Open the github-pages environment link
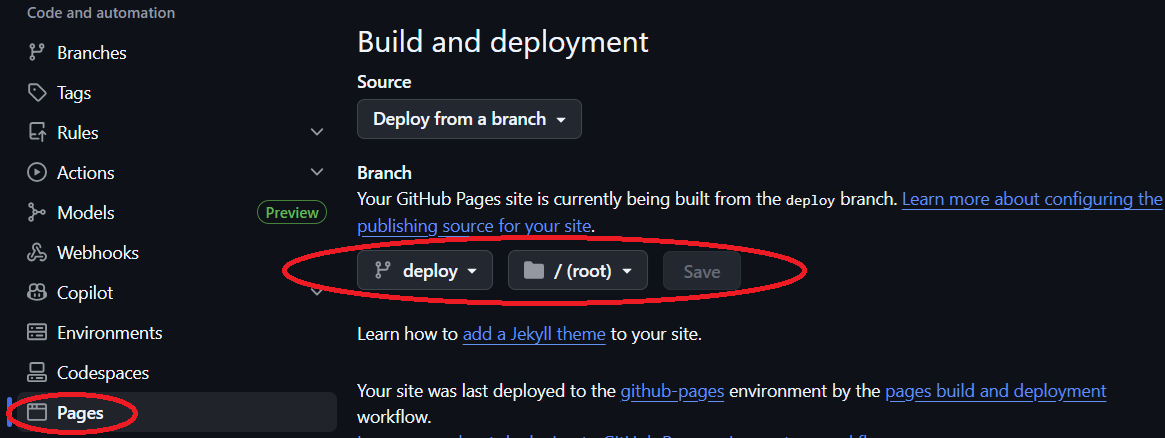Viewport: 1165px width, 438px height. pyautogui.click(x=672, y=391)
